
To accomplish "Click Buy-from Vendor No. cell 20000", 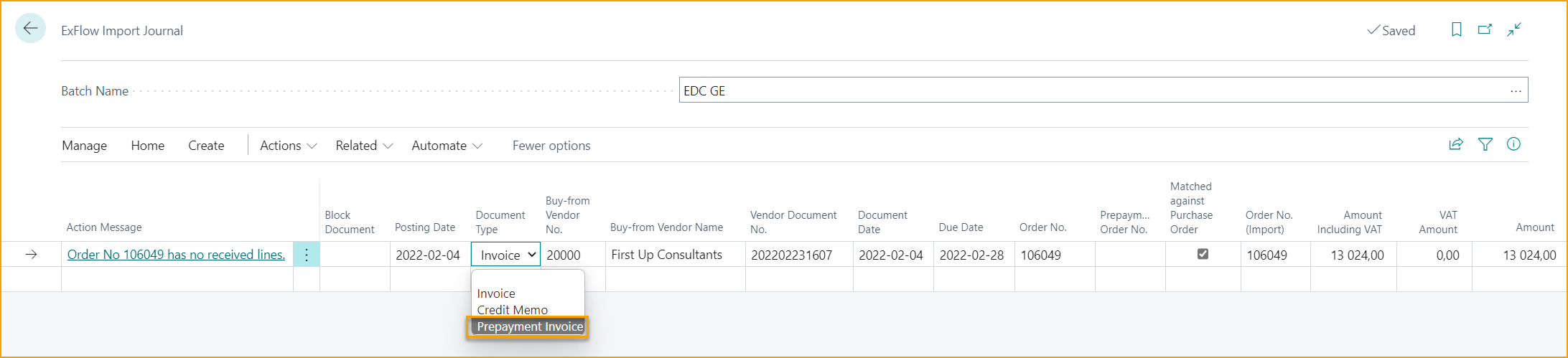I will point(572,255).
